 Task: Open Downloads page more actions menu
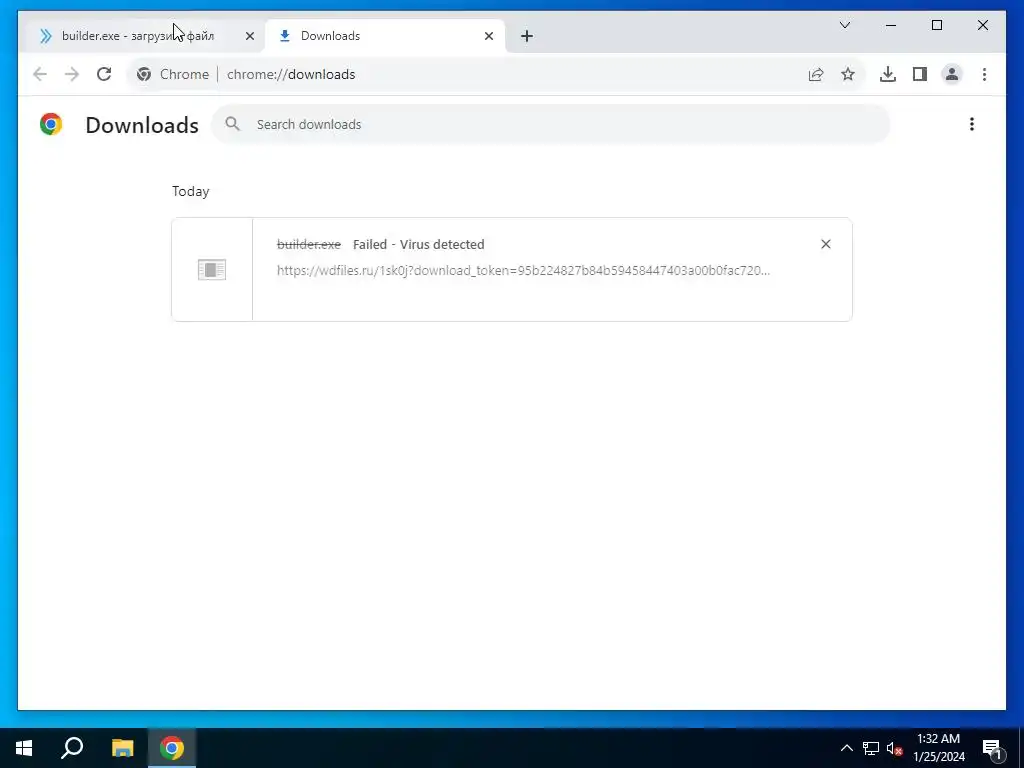pos(972,124)
